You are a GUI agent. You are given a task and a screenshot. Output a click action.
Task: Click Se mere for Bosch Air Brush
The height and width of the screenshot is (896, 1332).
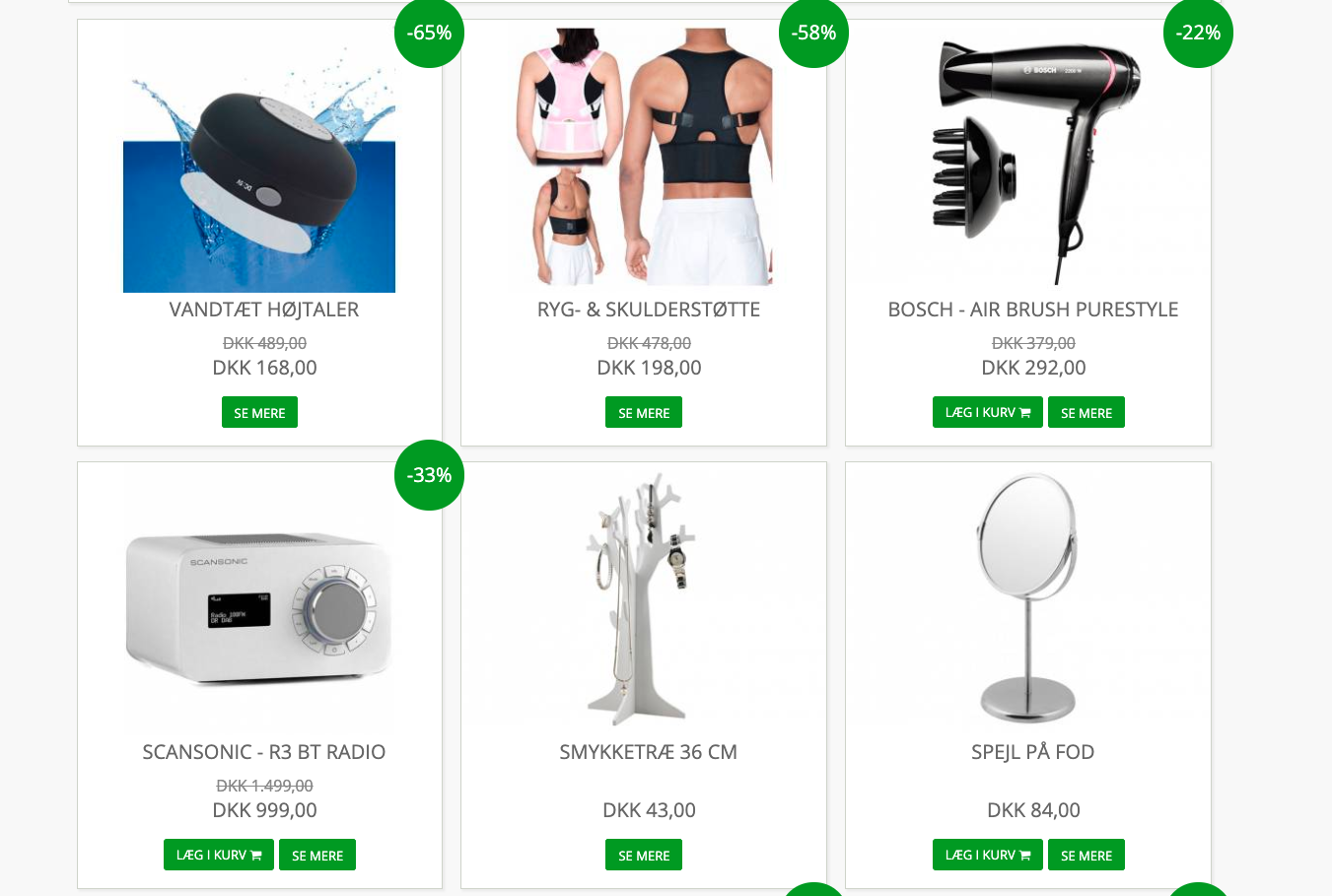coord(1087,412)
